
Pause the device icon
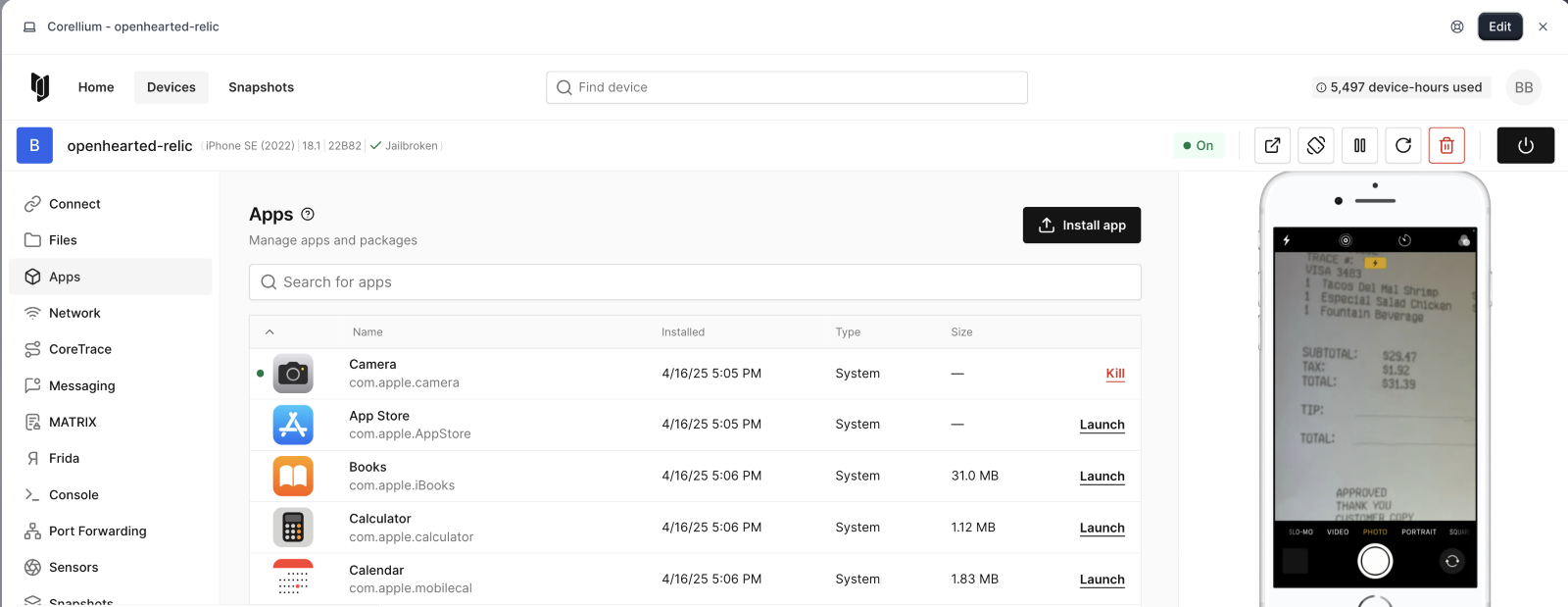coord(1360,145)
